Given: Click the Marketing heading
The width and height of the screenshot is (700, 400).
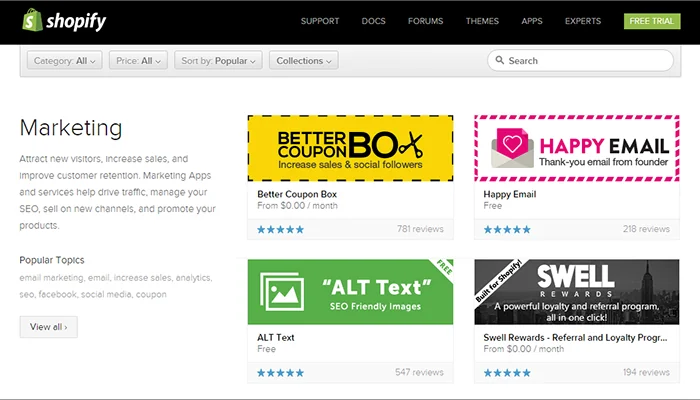Looking at the screenshot, I should tap(71, 128).
